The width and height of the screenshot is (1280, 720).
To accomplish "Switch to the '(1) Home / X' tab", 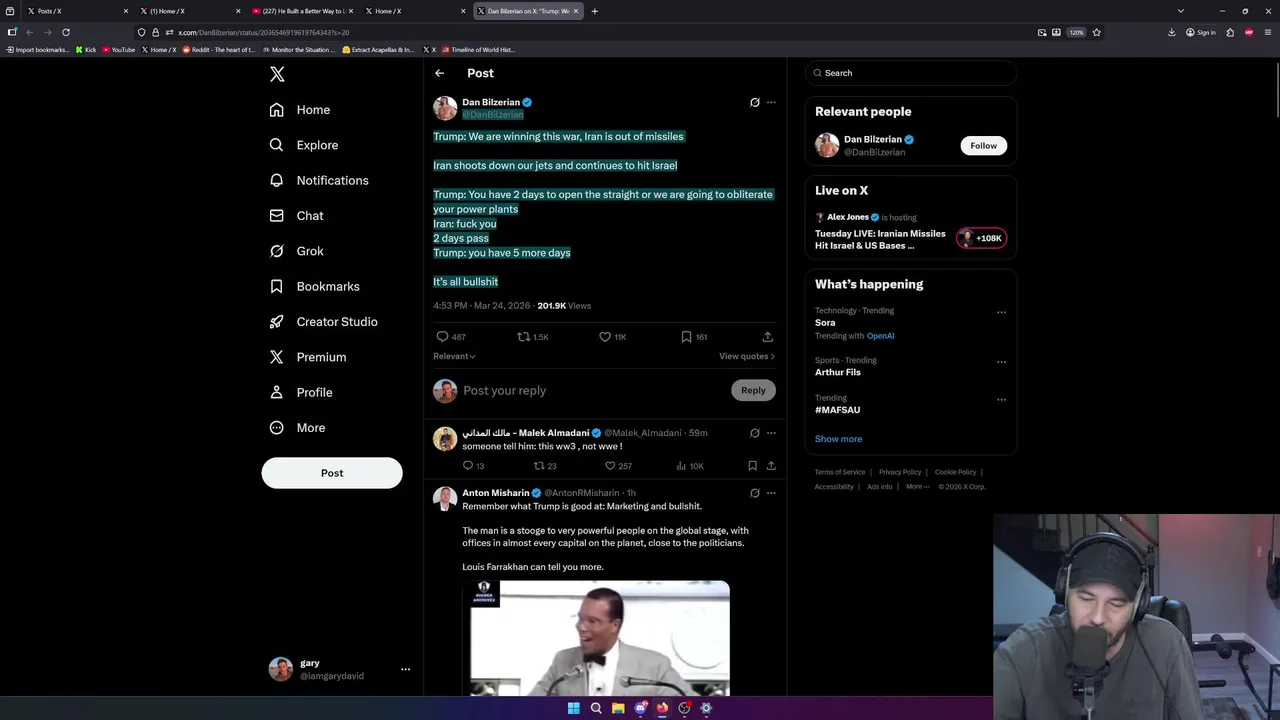I will click(x=189, y=11).
